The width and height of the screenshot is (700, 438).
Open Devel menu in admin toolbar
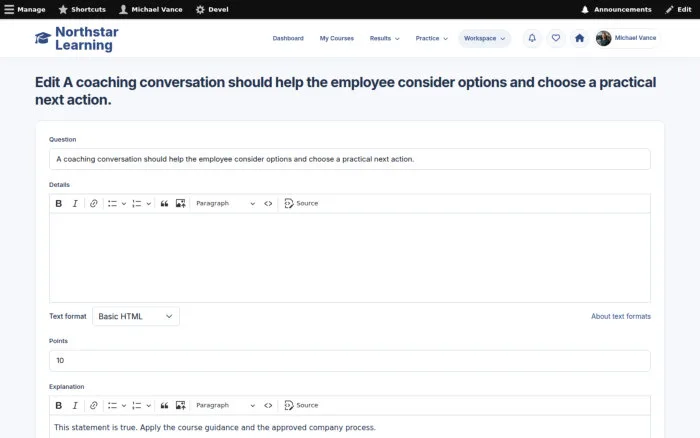212,9
